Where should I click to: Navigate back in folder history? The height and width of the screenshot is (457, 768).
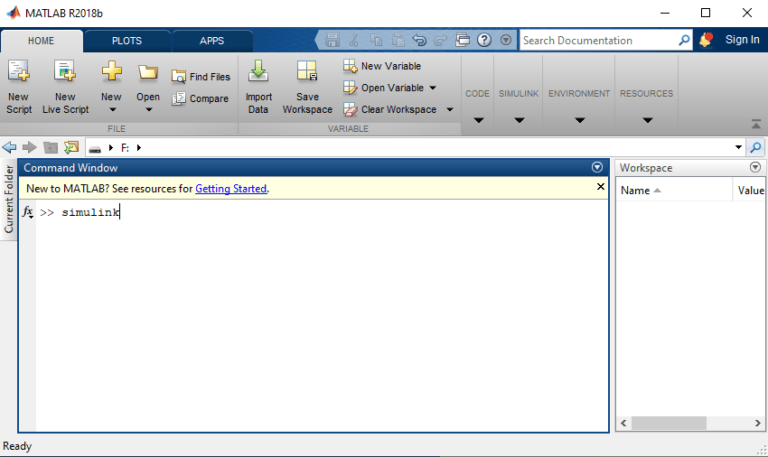tap(9, 147)
